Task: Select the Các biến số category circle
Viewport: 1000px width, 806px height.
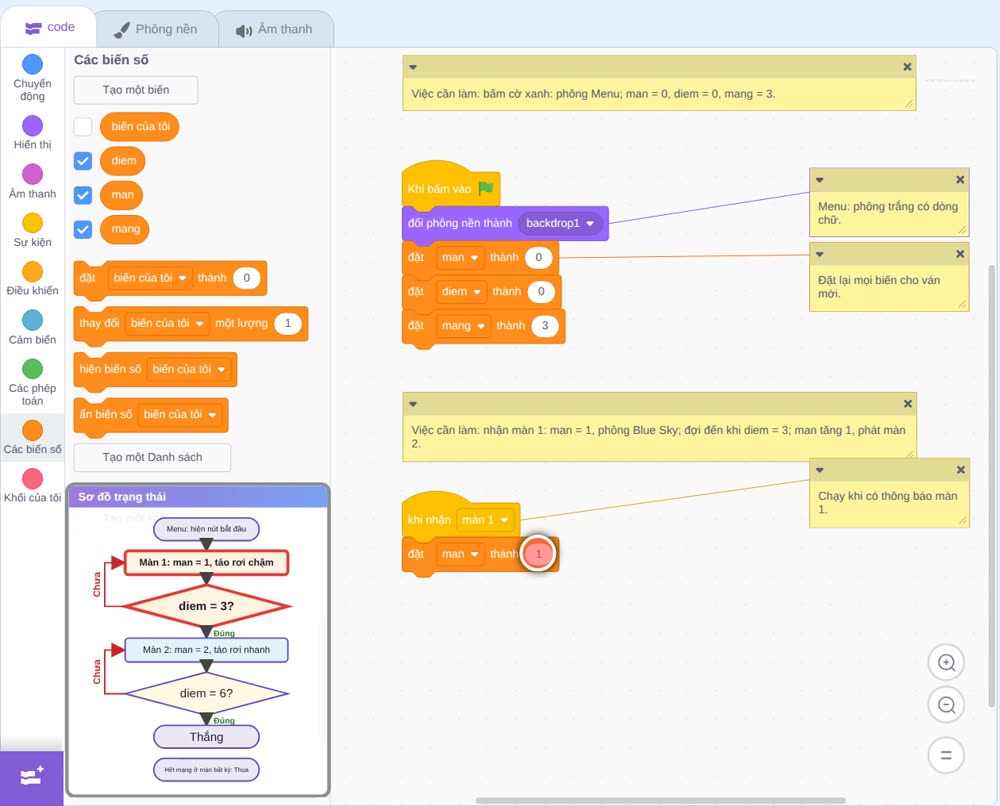Action: click(x=33, y=430)
